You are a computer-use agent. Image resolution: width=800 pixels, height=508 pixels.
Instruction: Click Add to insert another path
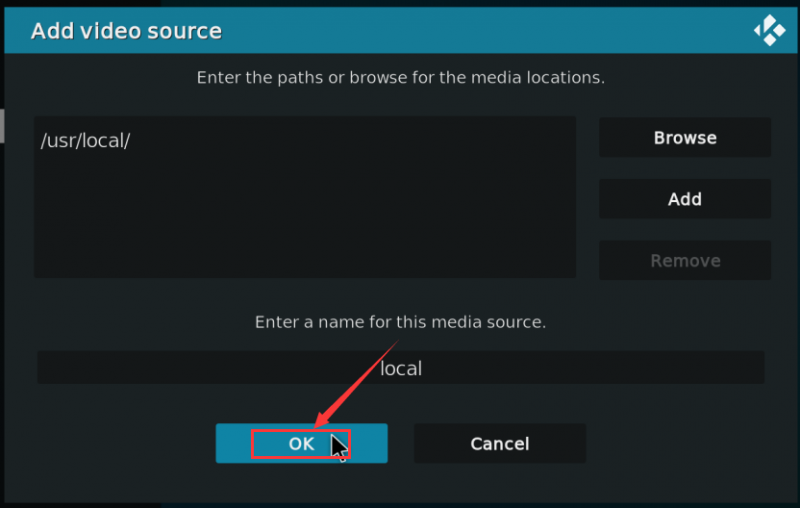tap(685, 199)
